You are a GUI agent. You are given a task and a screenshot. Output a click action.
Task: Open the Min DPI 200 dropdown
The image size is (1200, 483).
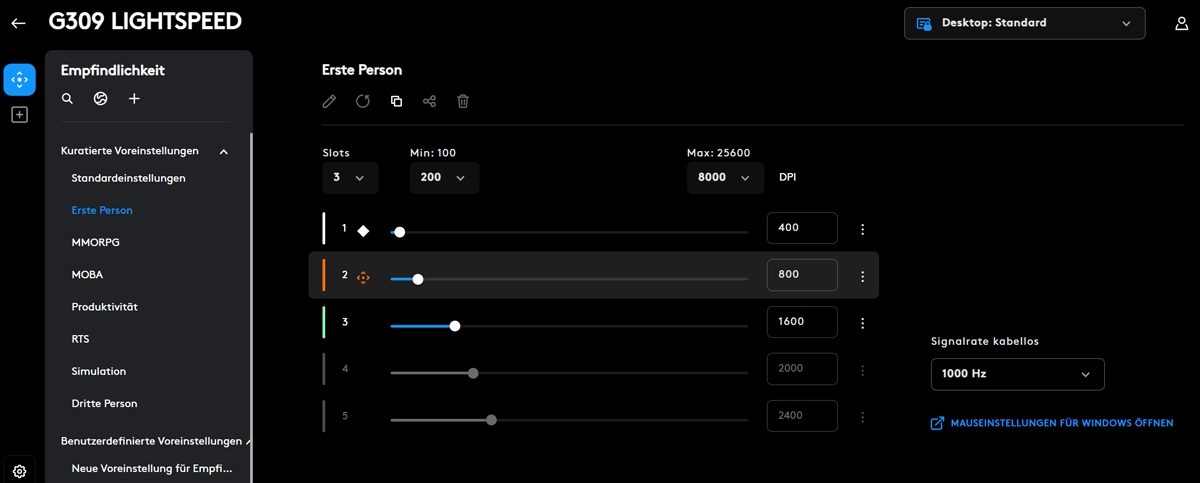tap(444, 177)
